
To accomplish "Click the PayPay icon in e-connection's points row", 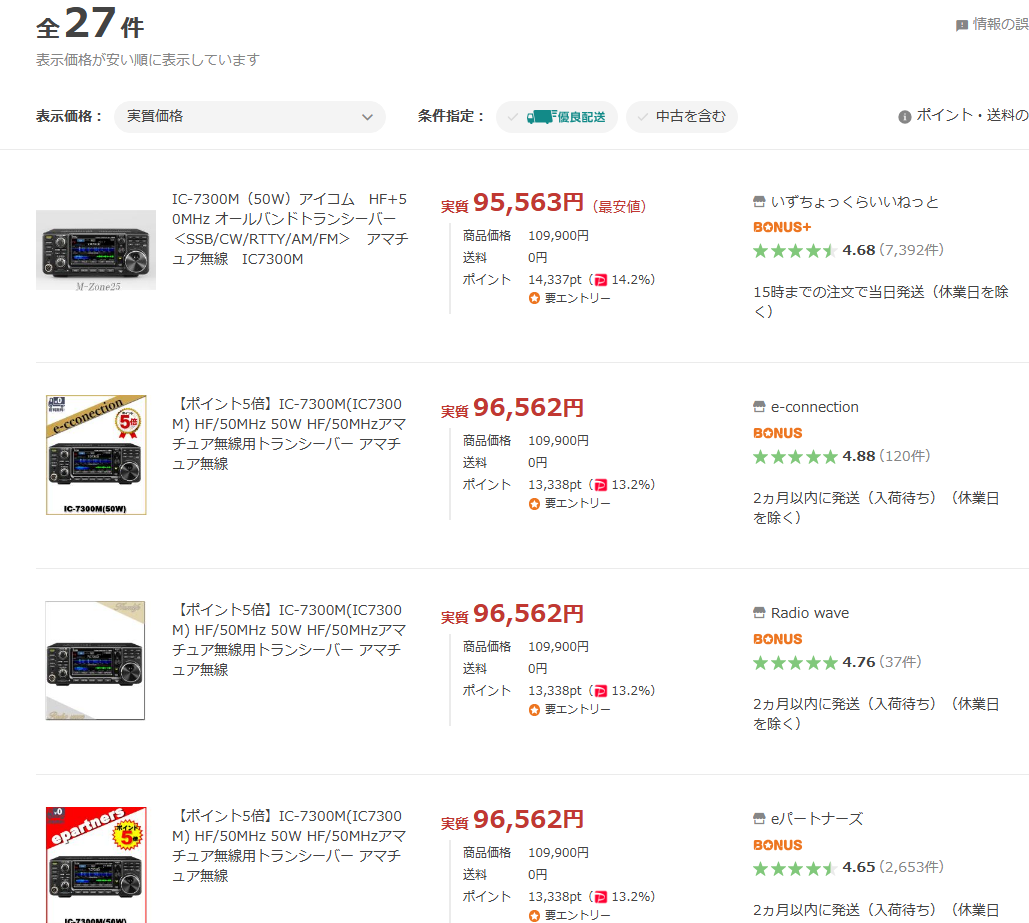I will pos(600,485).
